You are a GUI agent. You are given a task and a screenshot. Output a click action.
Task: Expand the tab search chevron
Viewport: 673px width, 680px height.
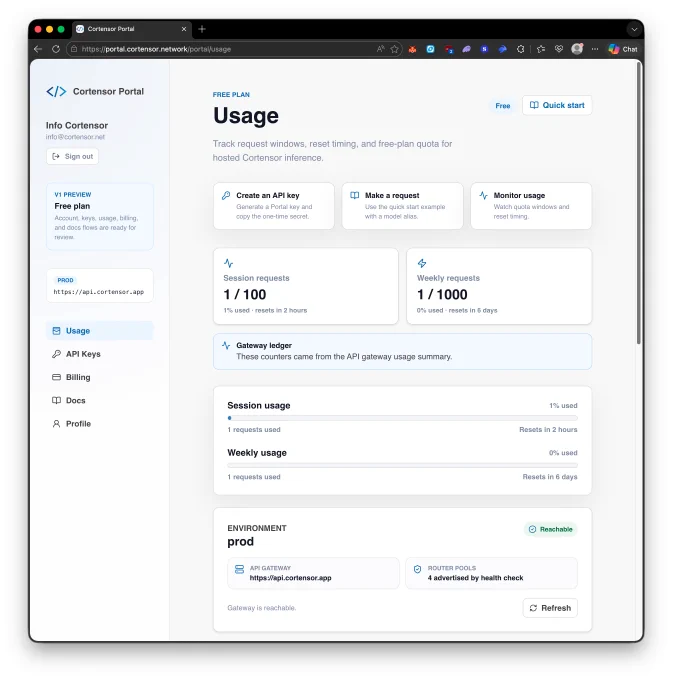[634, 29]
